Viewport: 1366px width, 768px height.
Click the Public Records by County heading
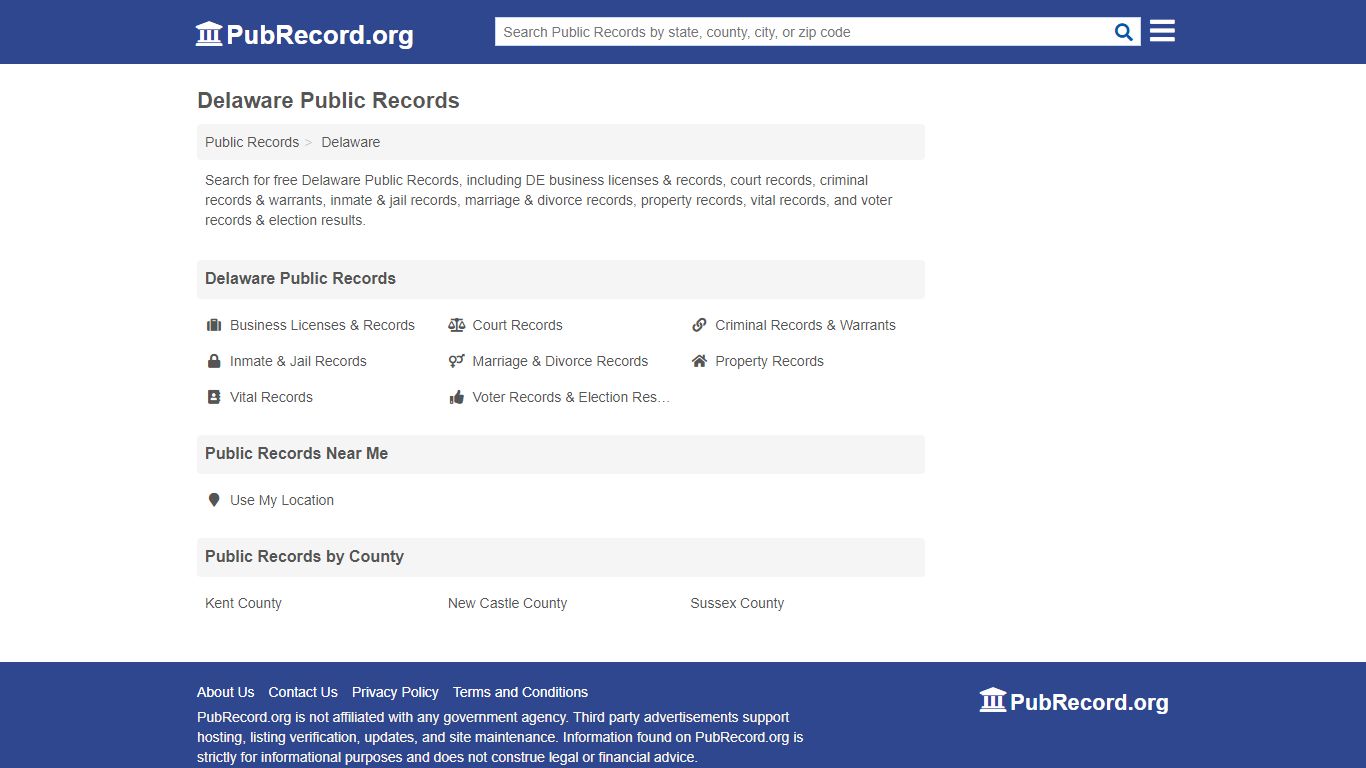tap(304, 556)
